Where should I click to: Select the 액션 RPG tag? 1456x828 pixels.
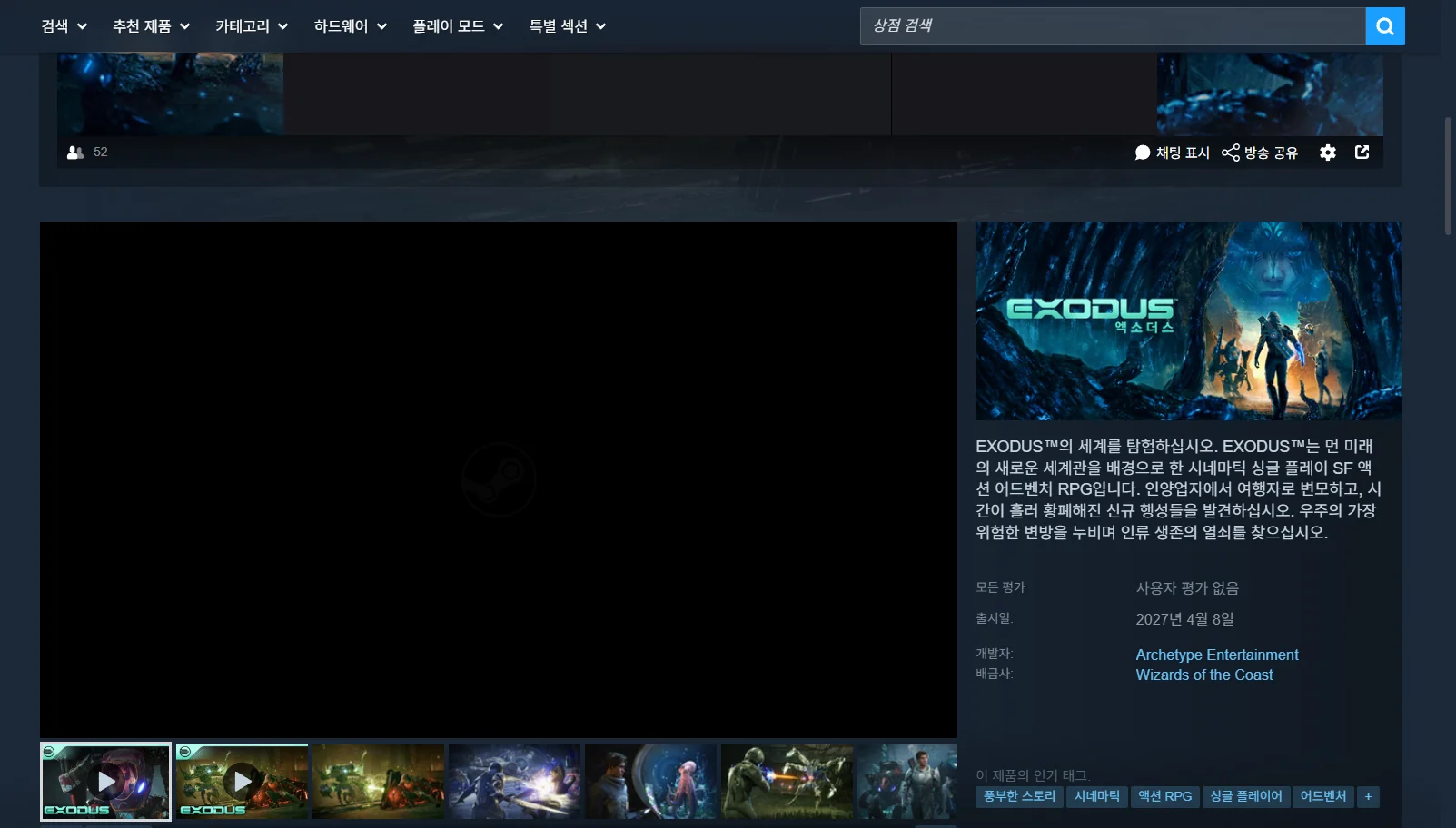pos(1164,796)
